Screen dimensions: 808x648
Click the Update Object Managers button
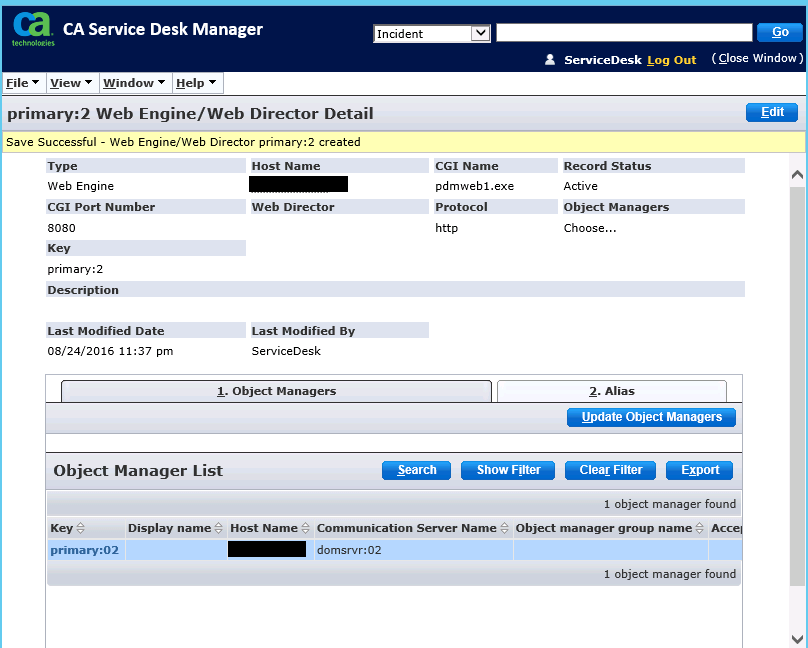tap(651, 417)
